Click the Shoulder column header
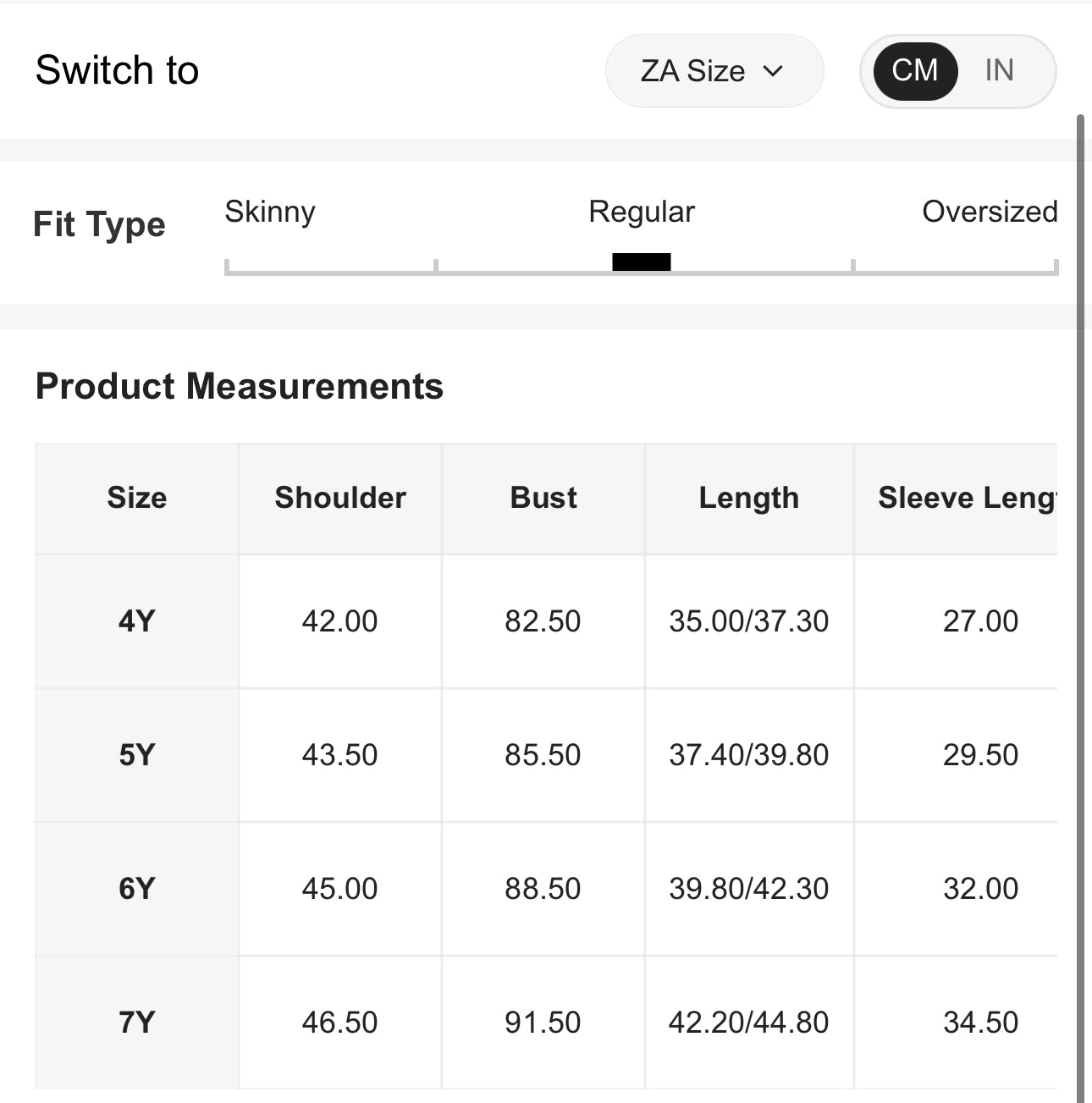This screenshot has height=1103, width=1092. click(x=340, y=498)
